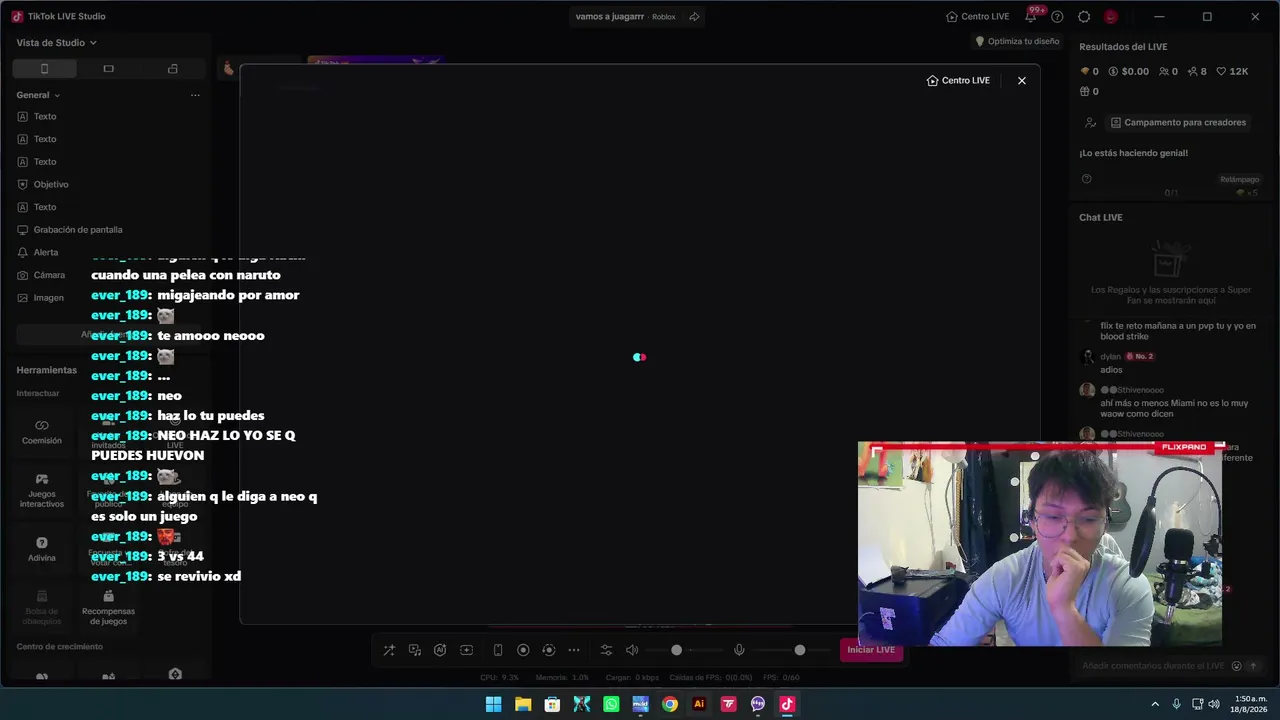The height and width of the screenshot is (720, 1280).
Task: Click the Chat LIVE panel heading
Action: click(x=1100, y=218)
